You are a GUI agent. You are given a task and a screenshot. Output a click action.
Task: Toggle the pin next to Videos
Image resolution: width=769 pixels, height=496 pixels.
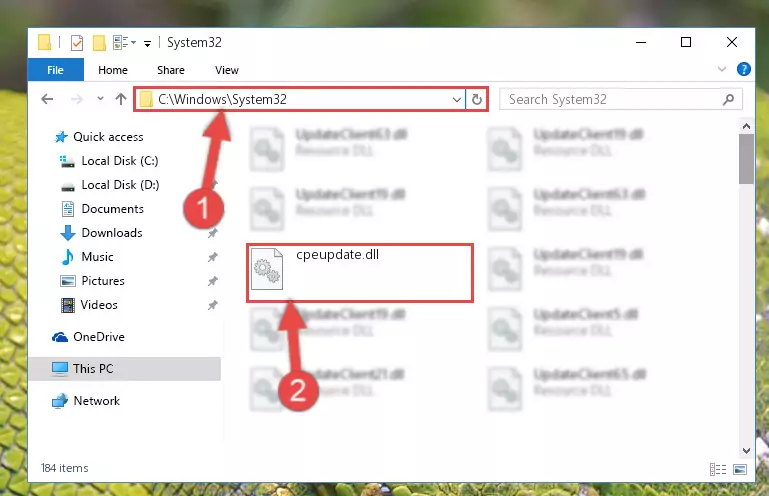(x=212, y=305)
